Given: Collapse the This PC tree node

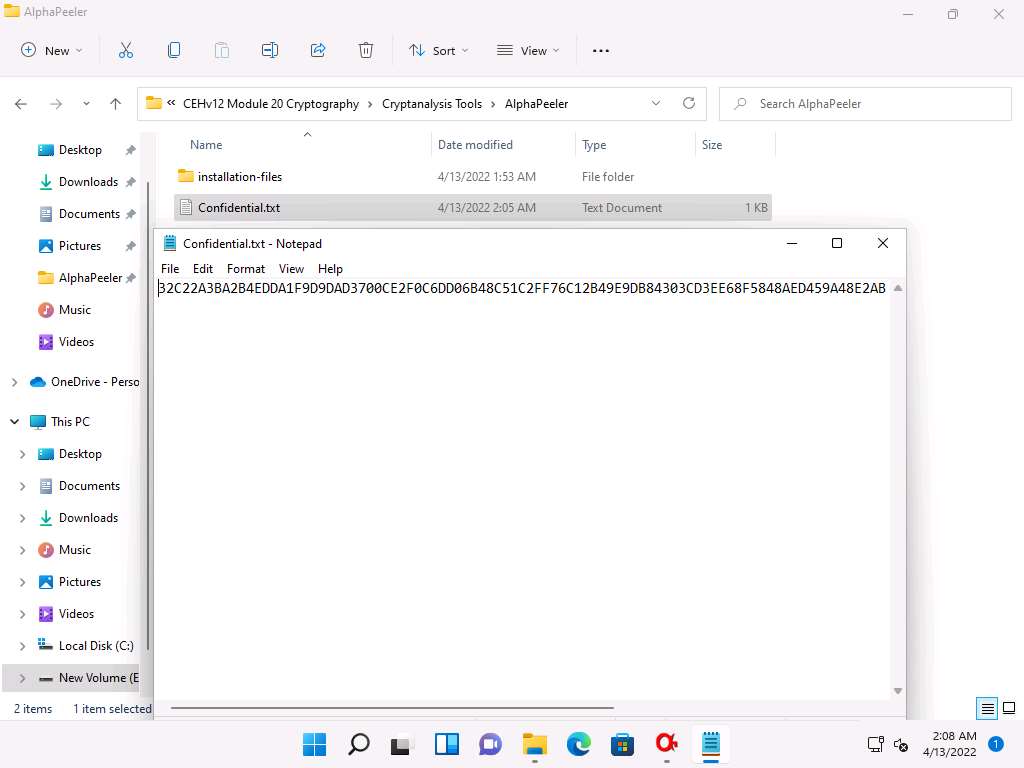Looking at the screenshot, I should click(14, 422).
